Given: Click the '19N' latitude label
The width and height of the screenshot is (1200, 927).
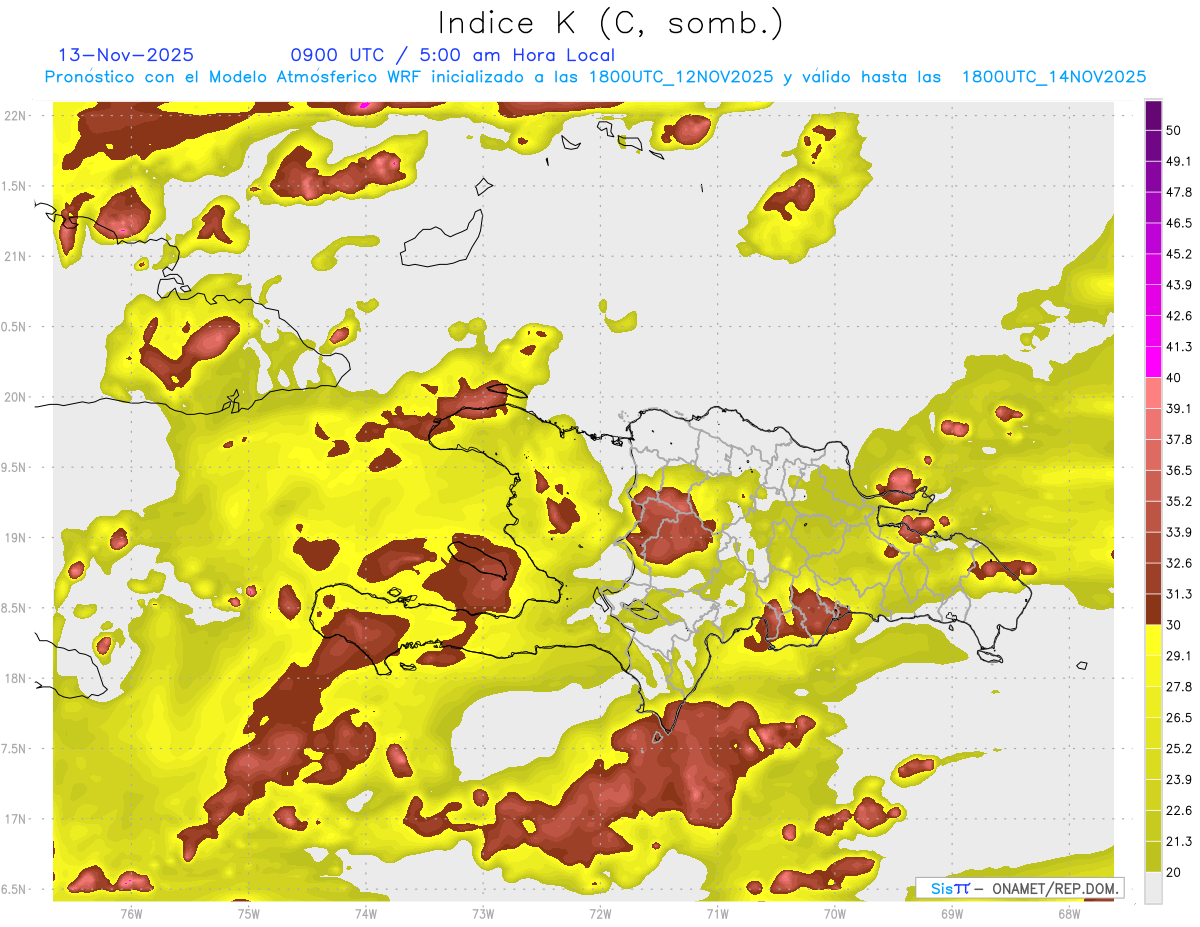Looking at the screenshot, I should point(15,538).
